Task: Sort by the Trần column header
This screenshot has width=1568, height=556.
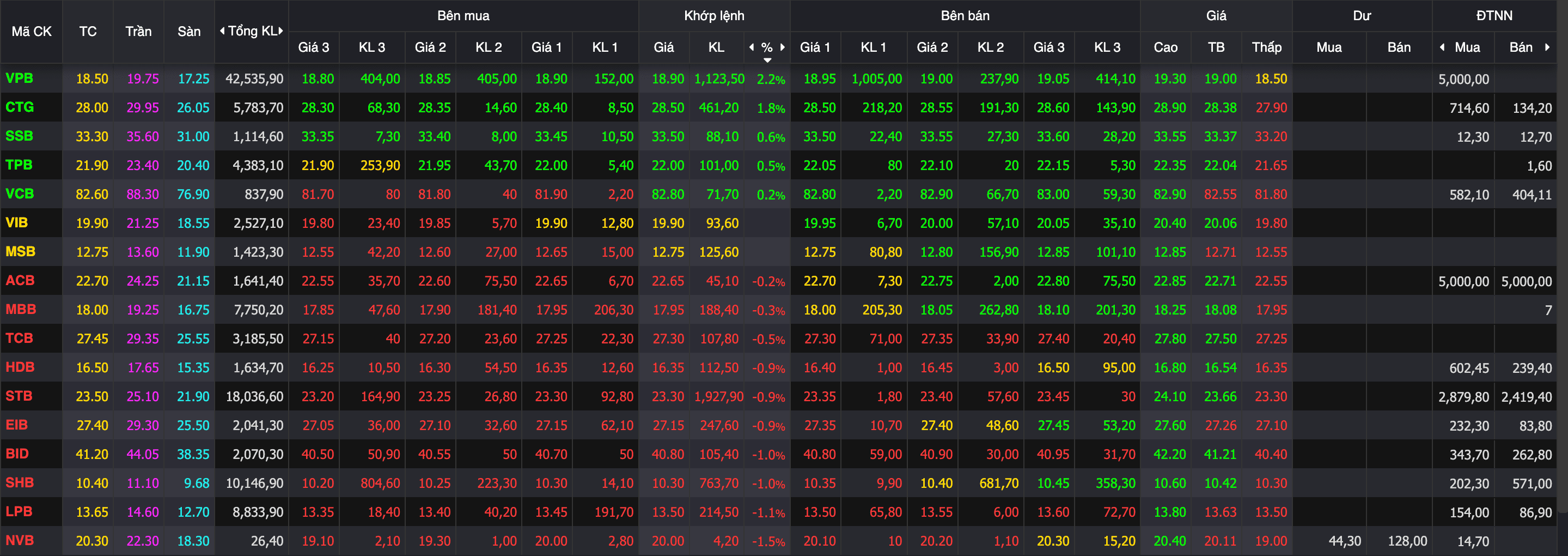Action: 138,32
